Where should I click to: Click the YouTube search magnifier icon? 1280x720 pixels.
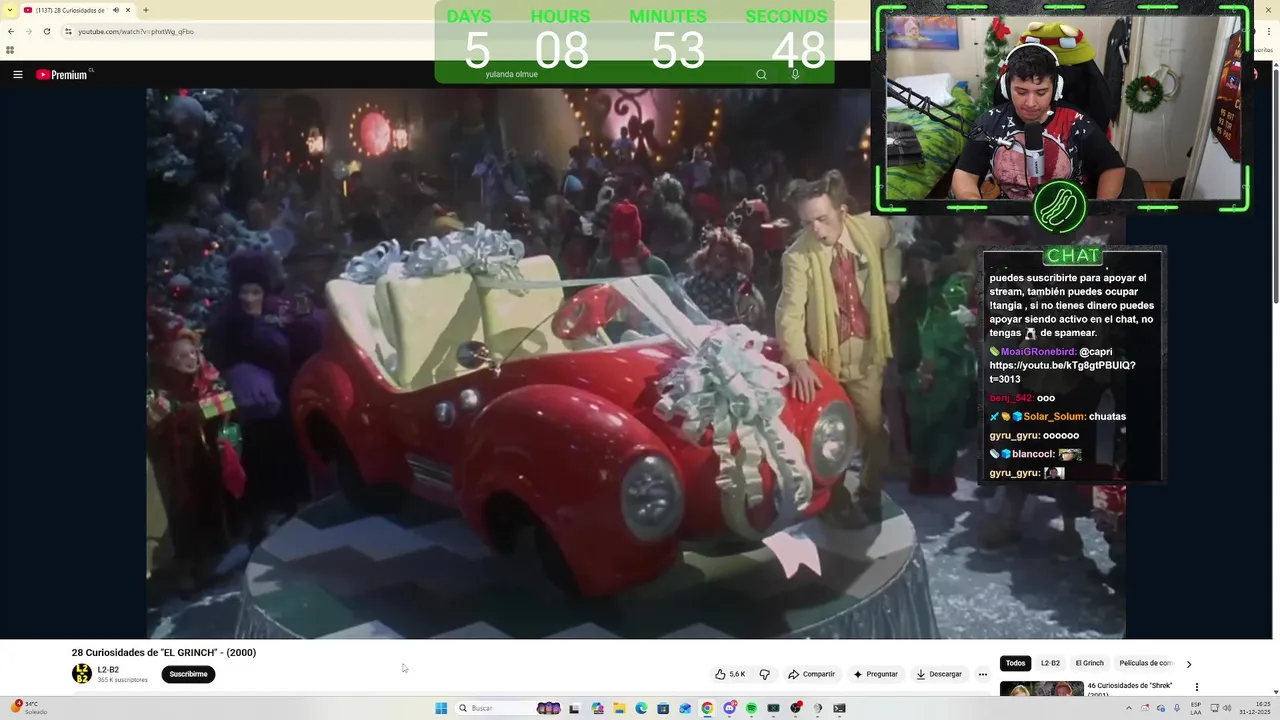pyautogui.click(x=761, y=74)
